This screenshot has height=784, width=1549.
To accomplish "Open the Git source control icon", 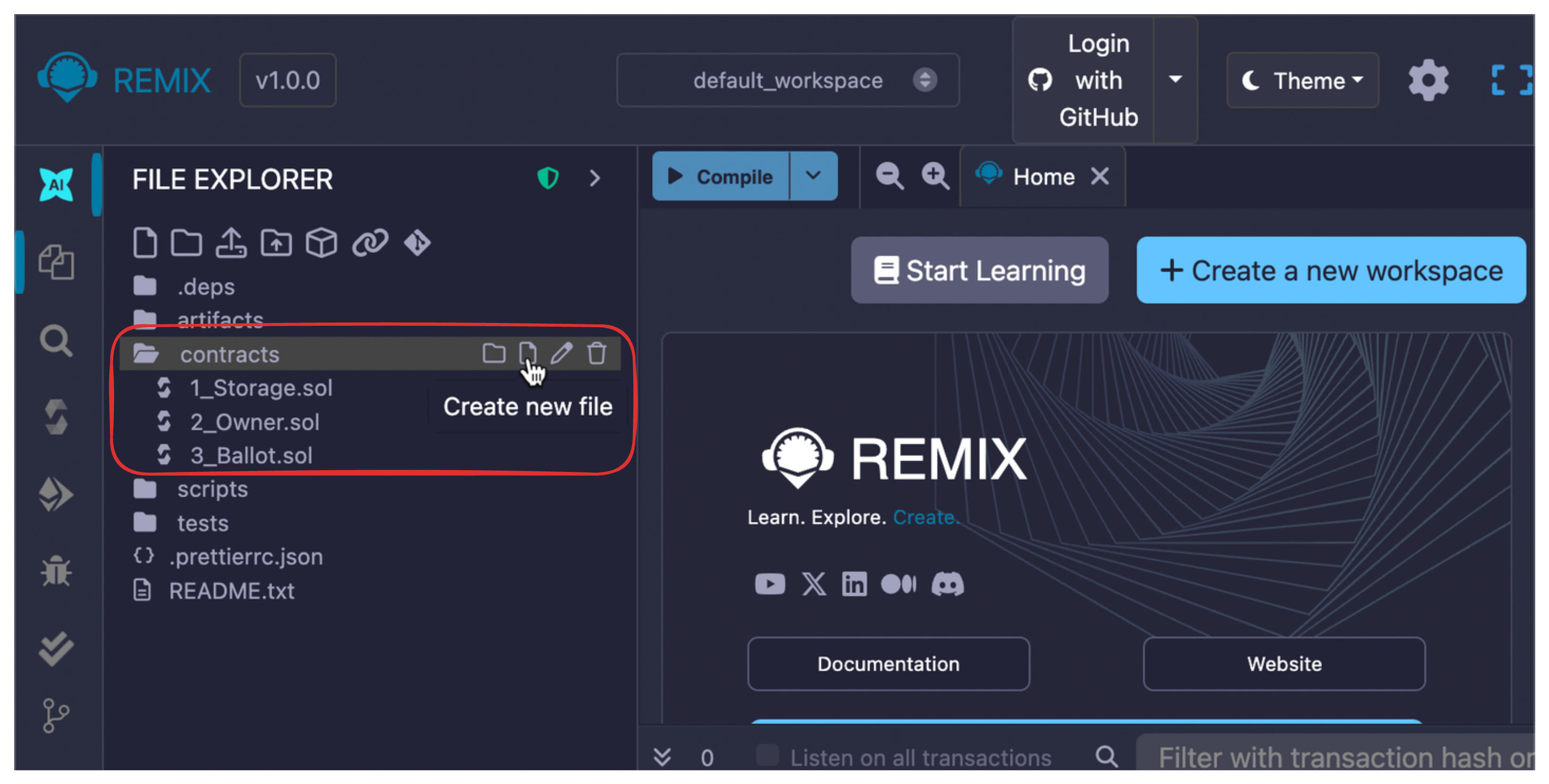I will point(56,716).
